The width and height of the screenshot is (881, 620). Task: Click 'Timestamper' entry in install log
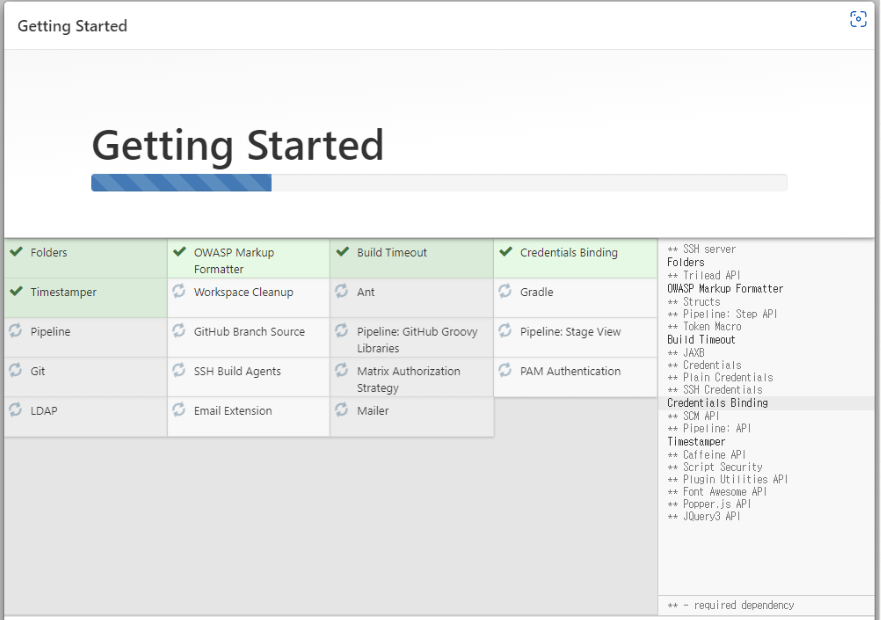coord(696,442)
